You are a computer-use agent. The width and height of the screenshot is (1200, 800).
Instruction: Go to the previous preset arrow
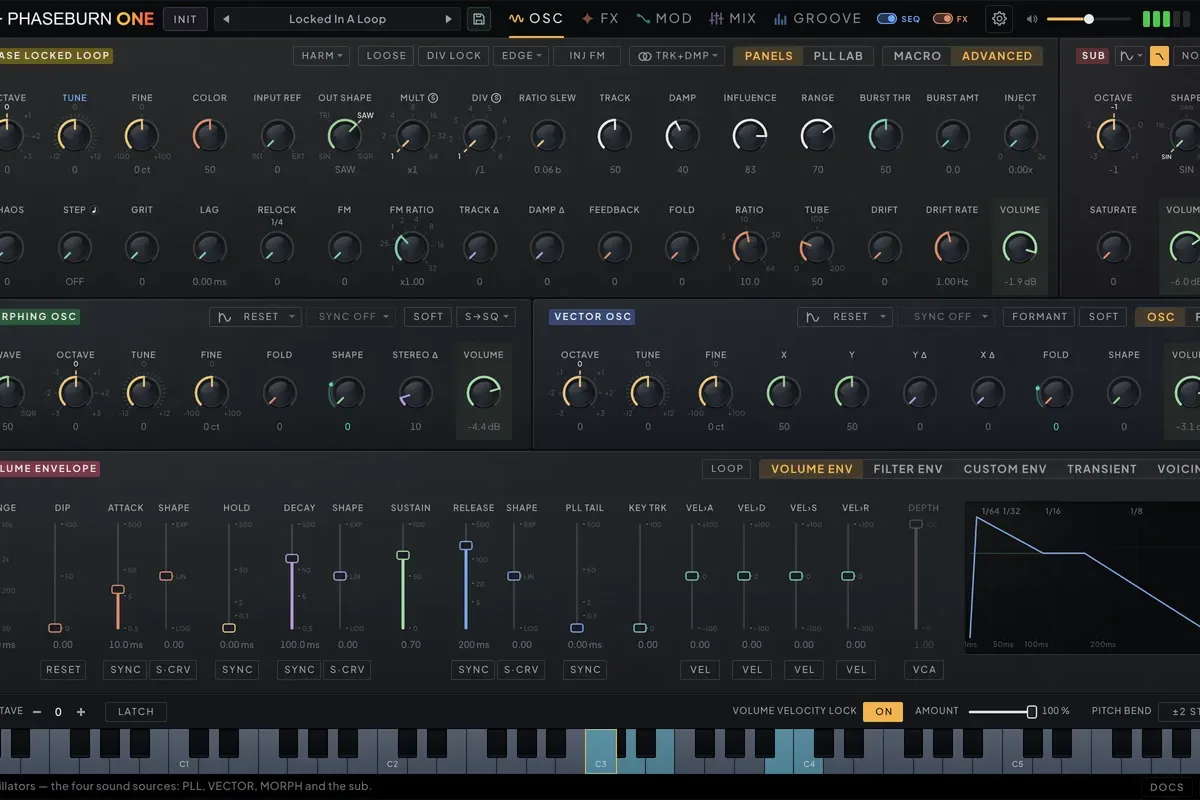coord(227,19)
